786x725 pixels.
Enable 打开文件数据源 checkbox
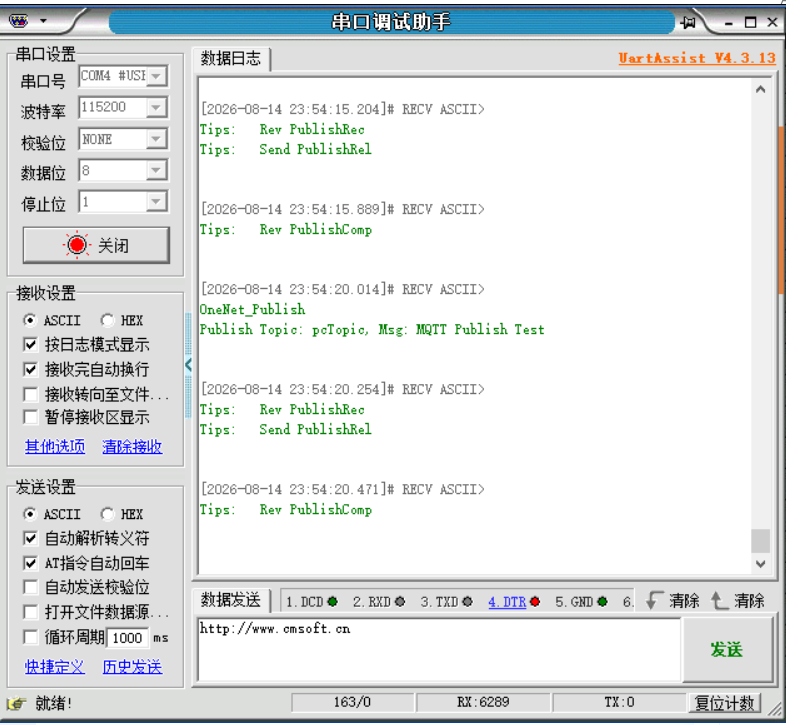click(x=31, y=612)
